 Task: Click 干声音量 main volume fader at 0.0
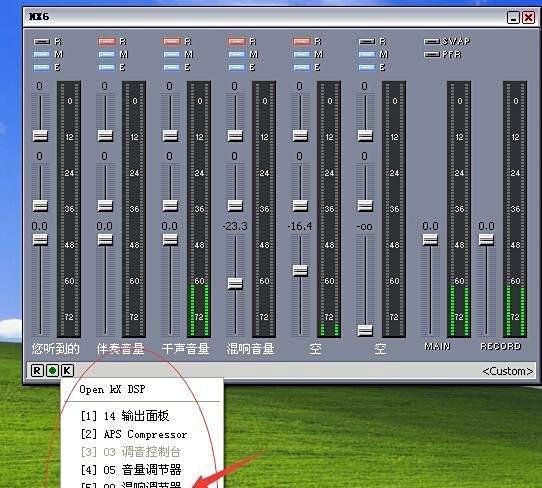point(170,240)
